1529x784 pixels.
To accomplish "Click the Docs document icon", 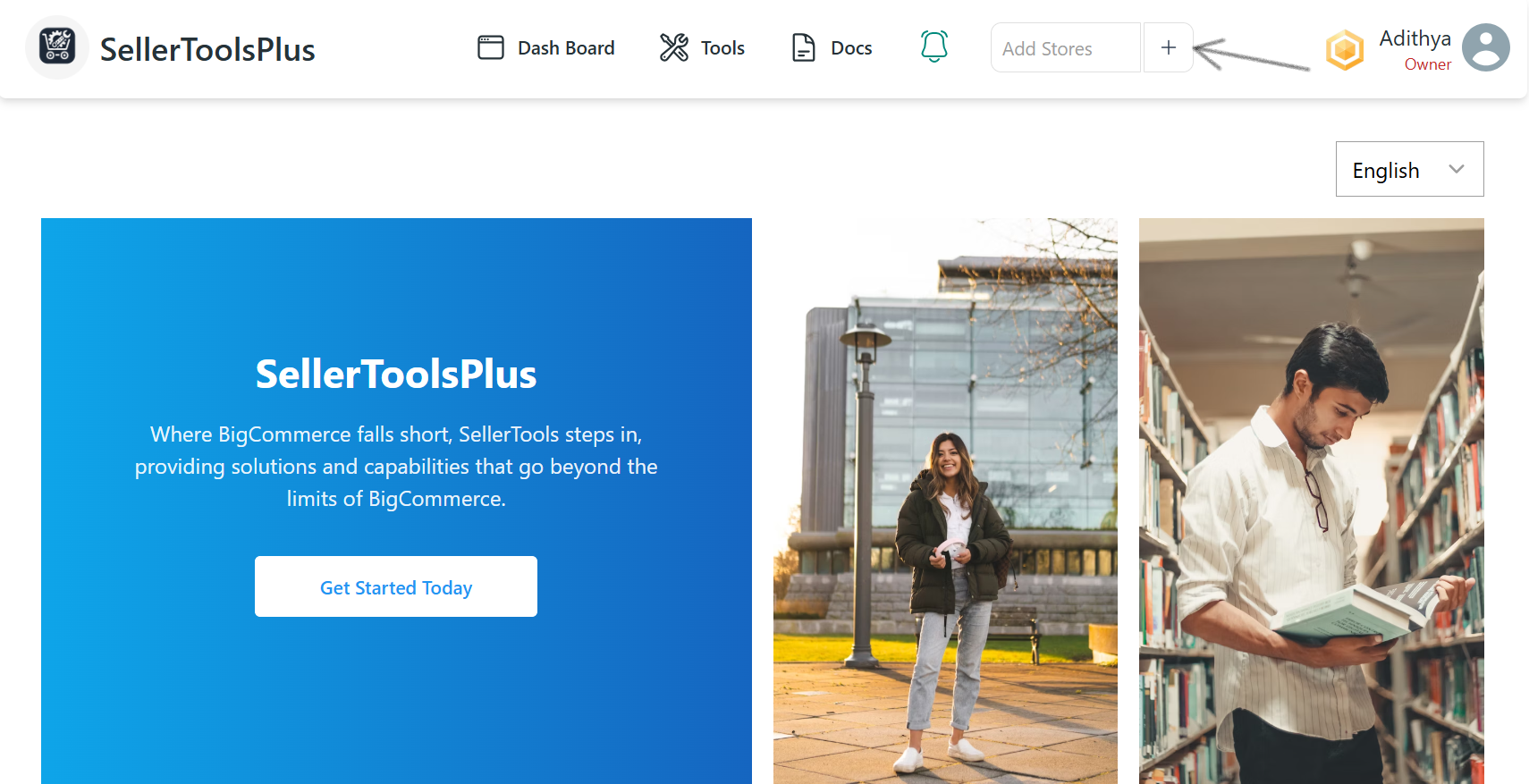I will pos(804,47).
